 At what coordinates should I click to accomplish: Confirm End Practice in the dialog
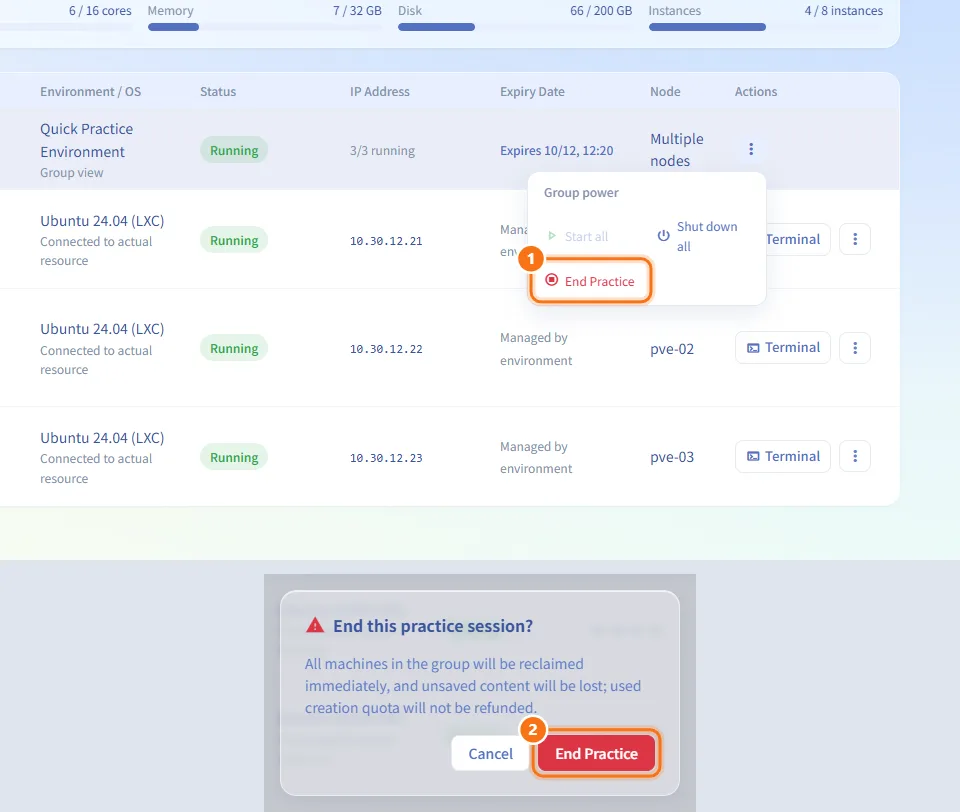point(596,753)
